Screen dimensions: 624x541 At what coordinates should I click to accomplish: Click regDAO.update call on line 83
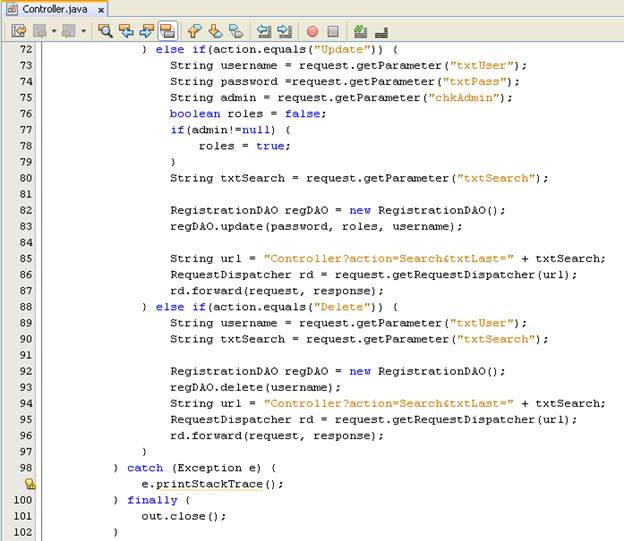coord(316,227)
